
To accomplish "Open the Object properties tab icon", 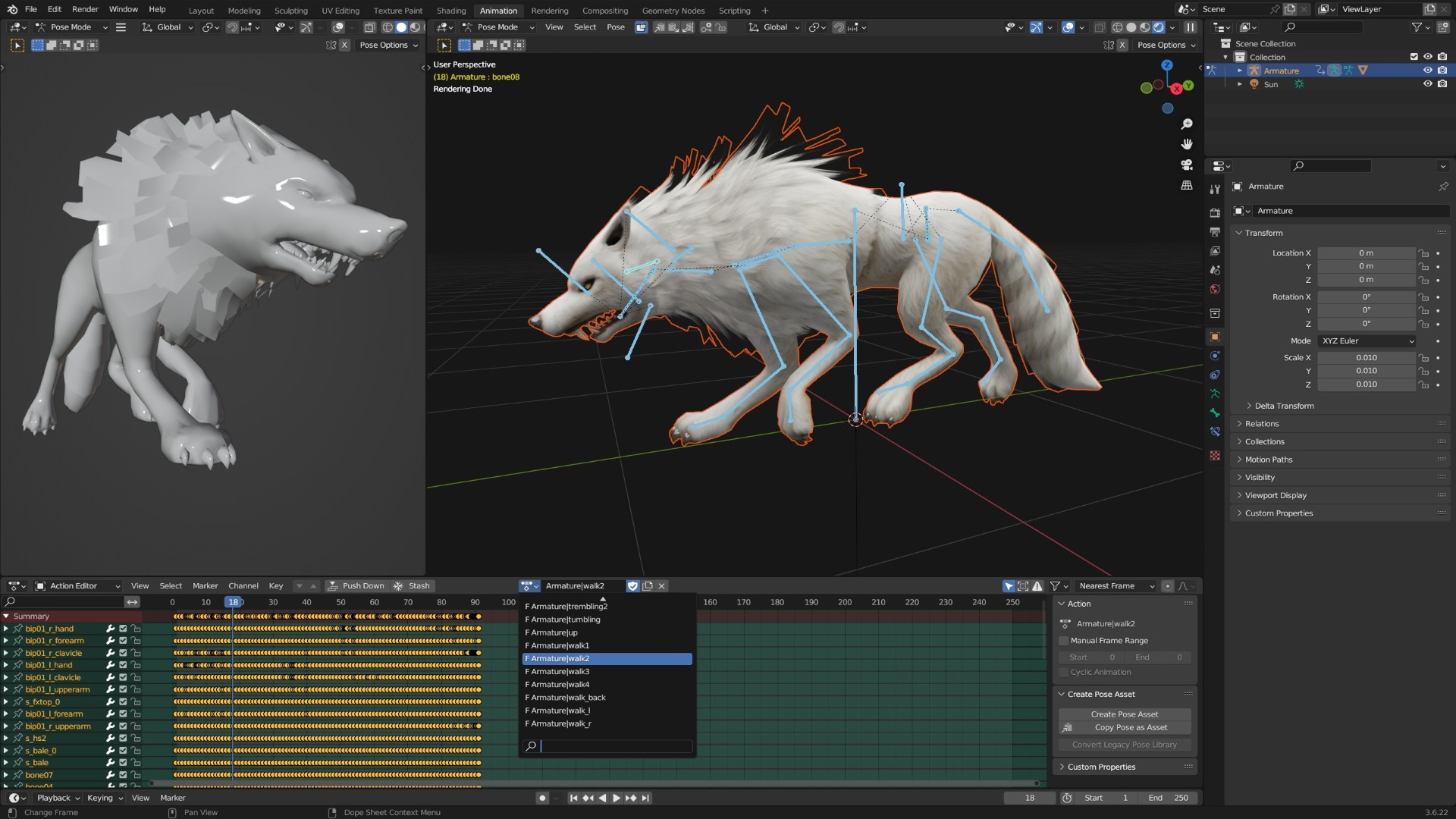I will (1215, 337).
